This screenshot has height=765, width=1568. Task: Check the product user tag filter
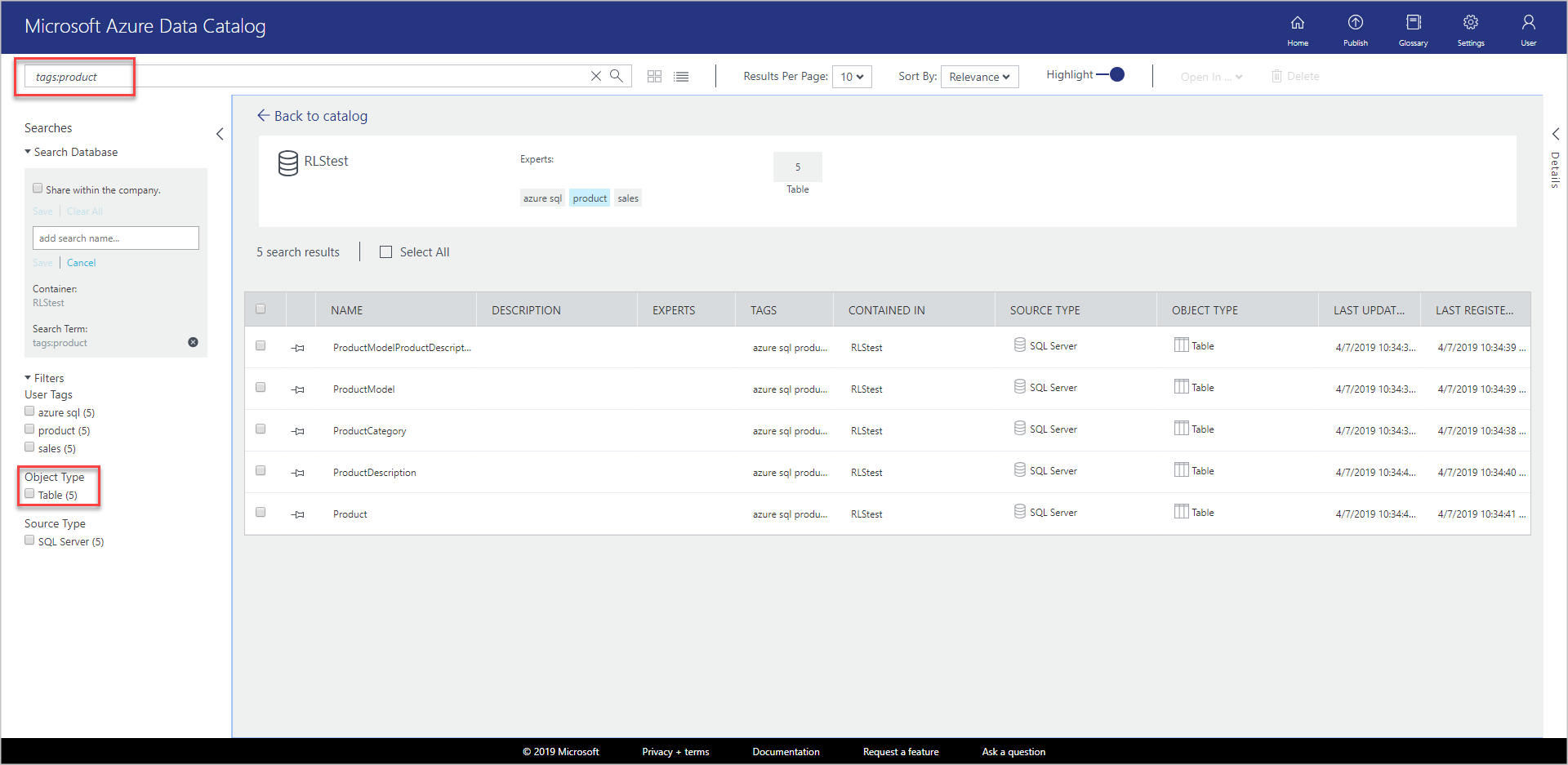coord(29,429)
